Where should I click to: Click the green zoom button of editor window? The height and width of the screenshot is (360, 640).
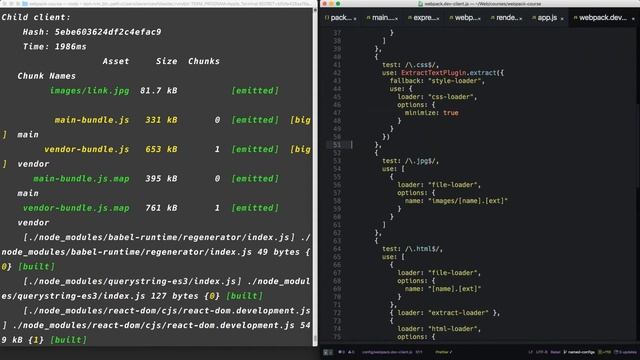click(x=338, y=4)
